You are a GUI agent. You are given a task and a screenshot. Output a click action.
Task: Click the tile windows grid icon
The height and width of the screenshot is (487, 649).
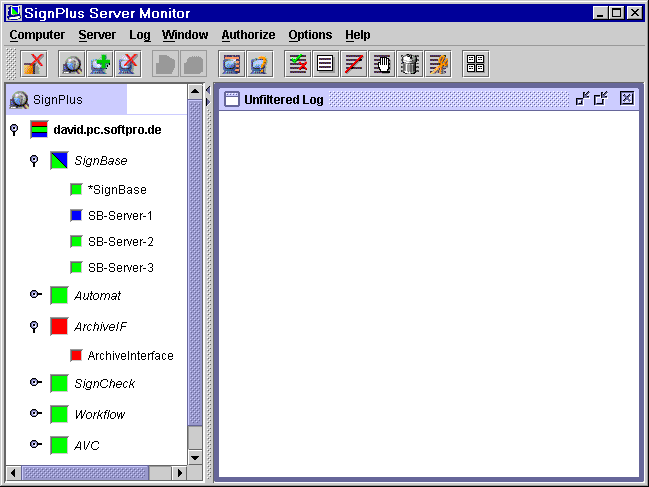coord(476,65)
